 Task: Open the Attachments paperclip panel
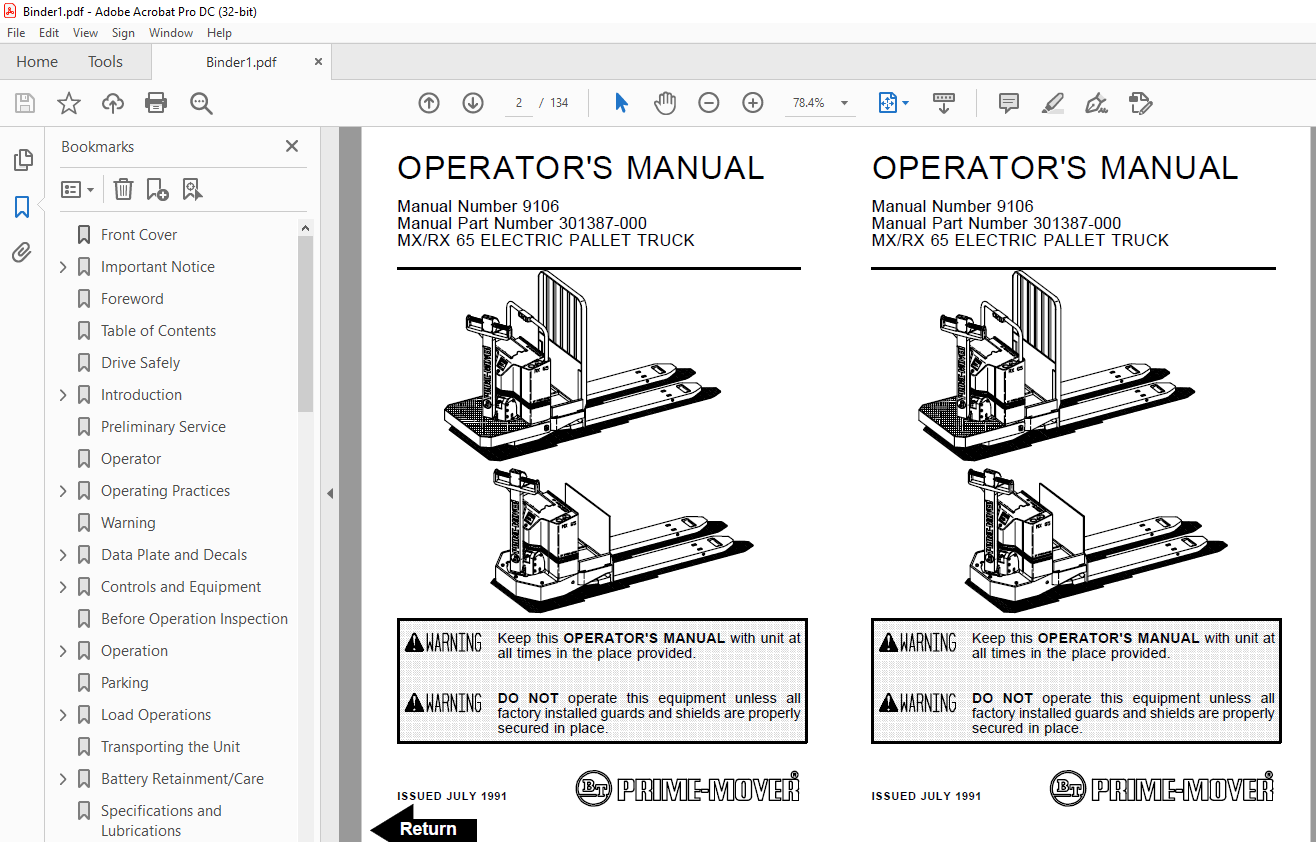point(22,253)
